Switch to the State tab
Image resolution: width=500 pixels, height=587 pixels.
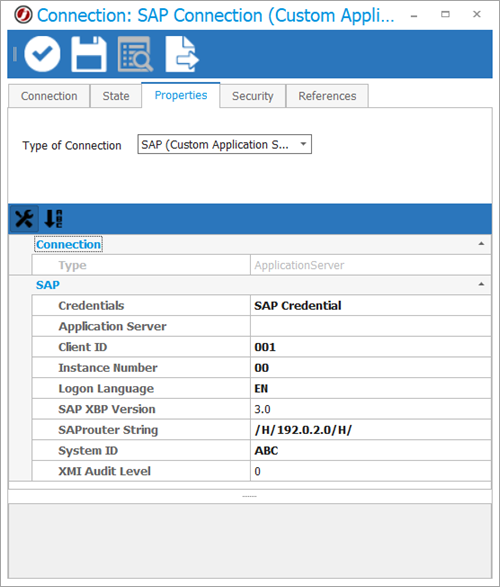(x=116, y=96)
